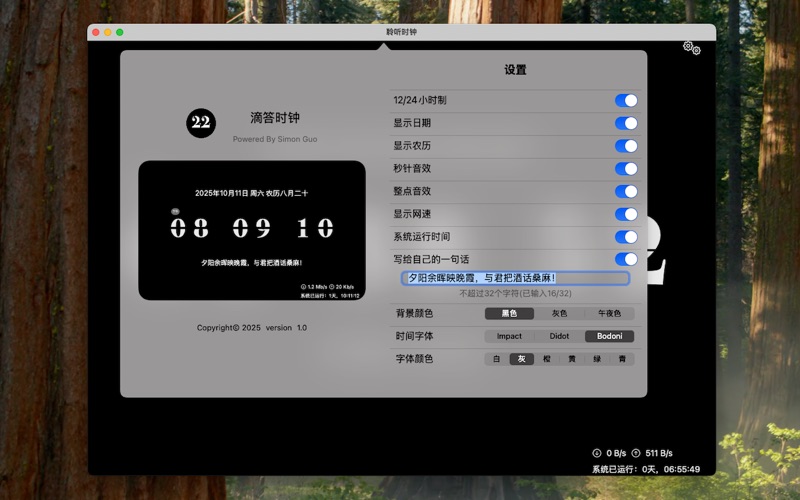
Task: Set font color to 青
Action: pyautogui.click(x=622, y=359)
